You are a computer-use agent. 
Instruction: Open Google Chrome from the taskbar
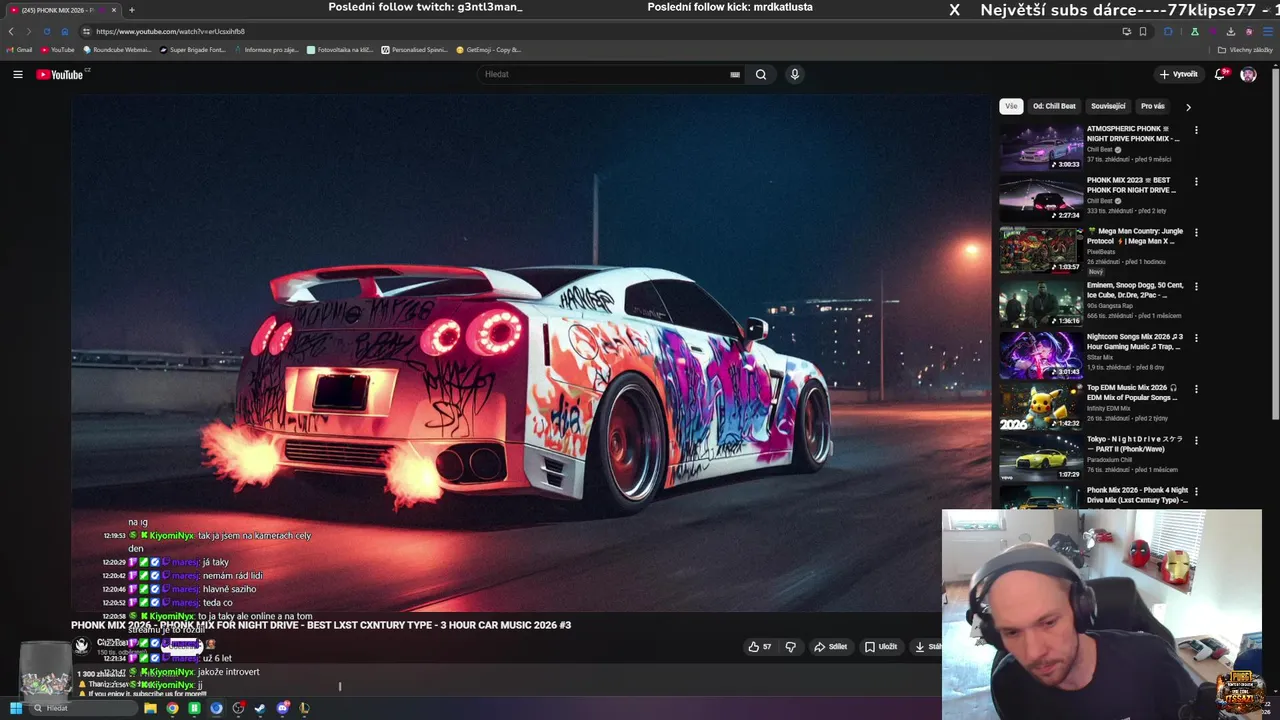coord(172,708)
